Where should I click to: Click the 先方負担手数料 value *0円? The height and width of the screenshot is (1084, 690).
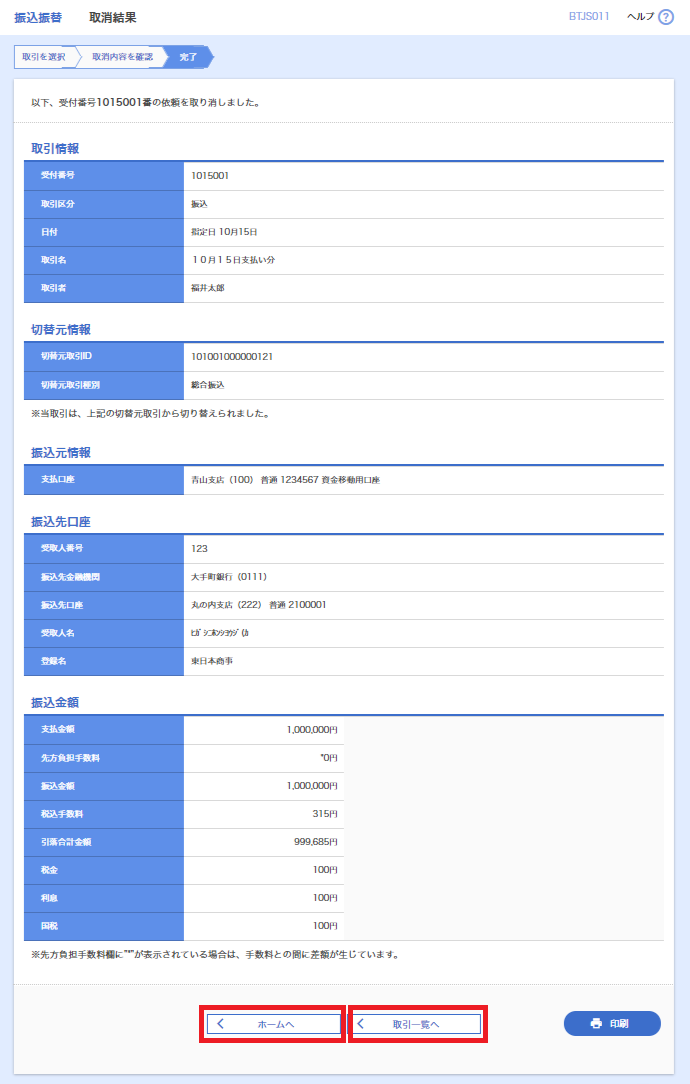(x=329, y=758)
